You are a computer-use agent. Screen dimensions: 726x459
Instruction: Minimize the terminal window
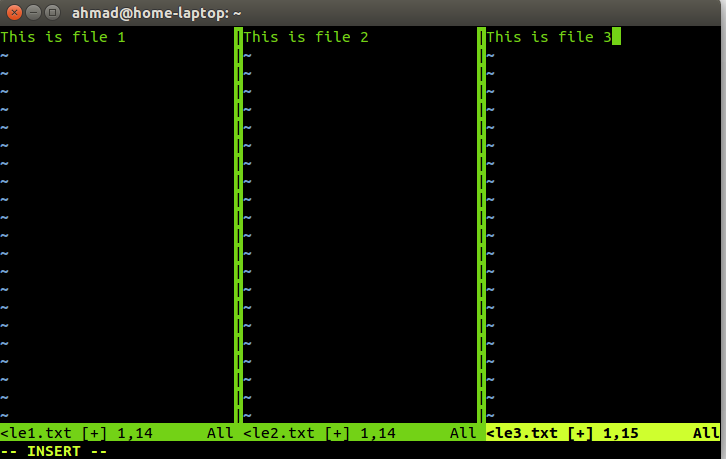pos(33,13)
